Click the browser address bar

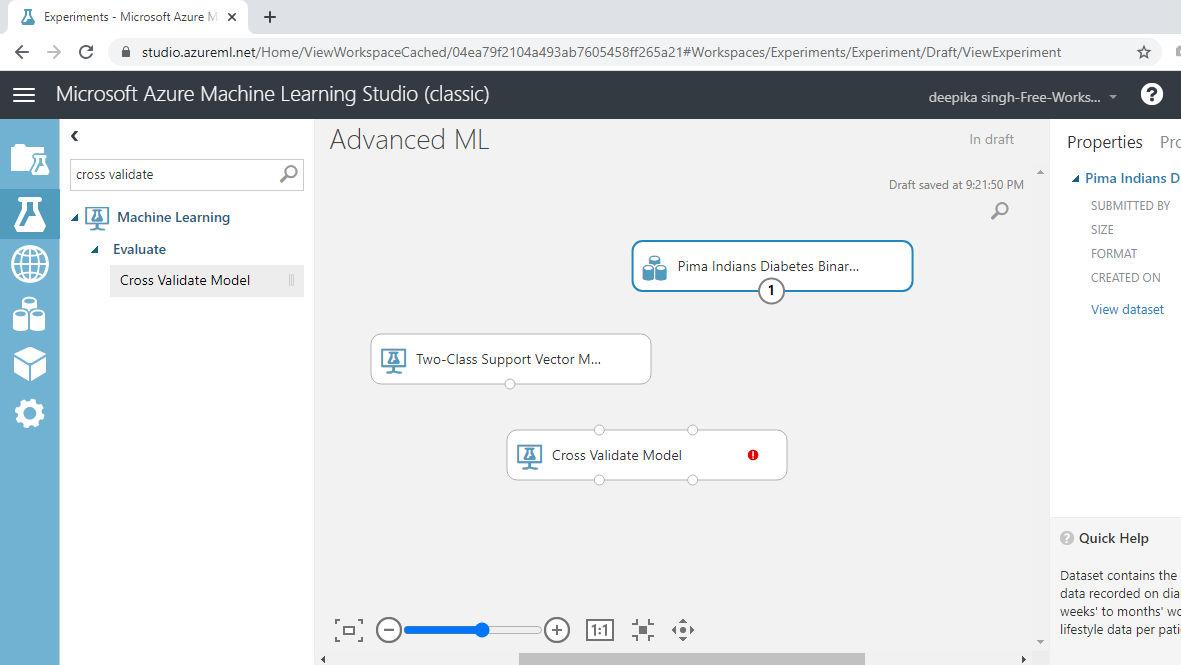pos(633,52)
